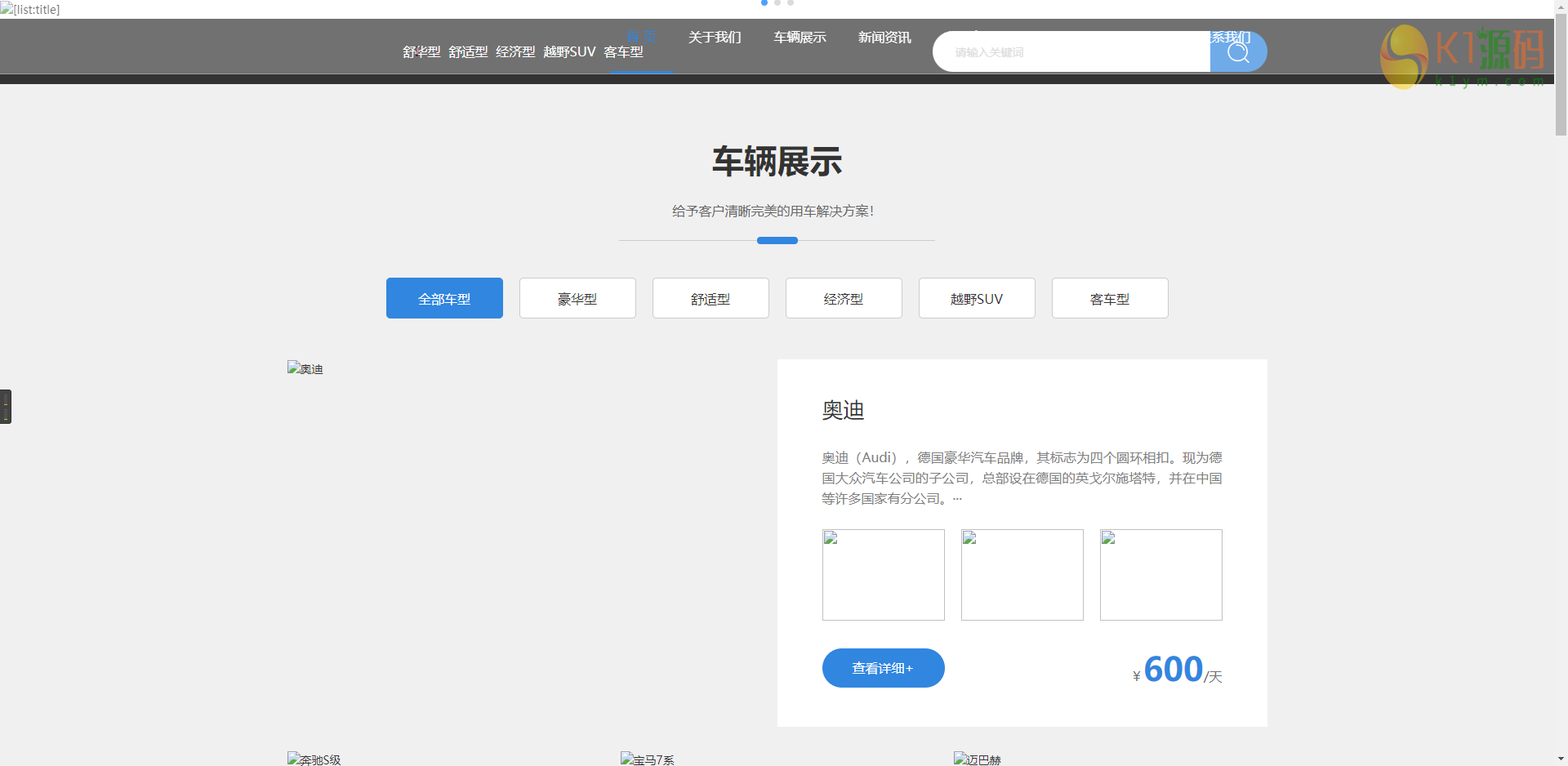This screenshot has width=1568, height=766.
Task: Click the K1源码 watermark logo
Action: pyautogui.click(x=1462, y=56)
